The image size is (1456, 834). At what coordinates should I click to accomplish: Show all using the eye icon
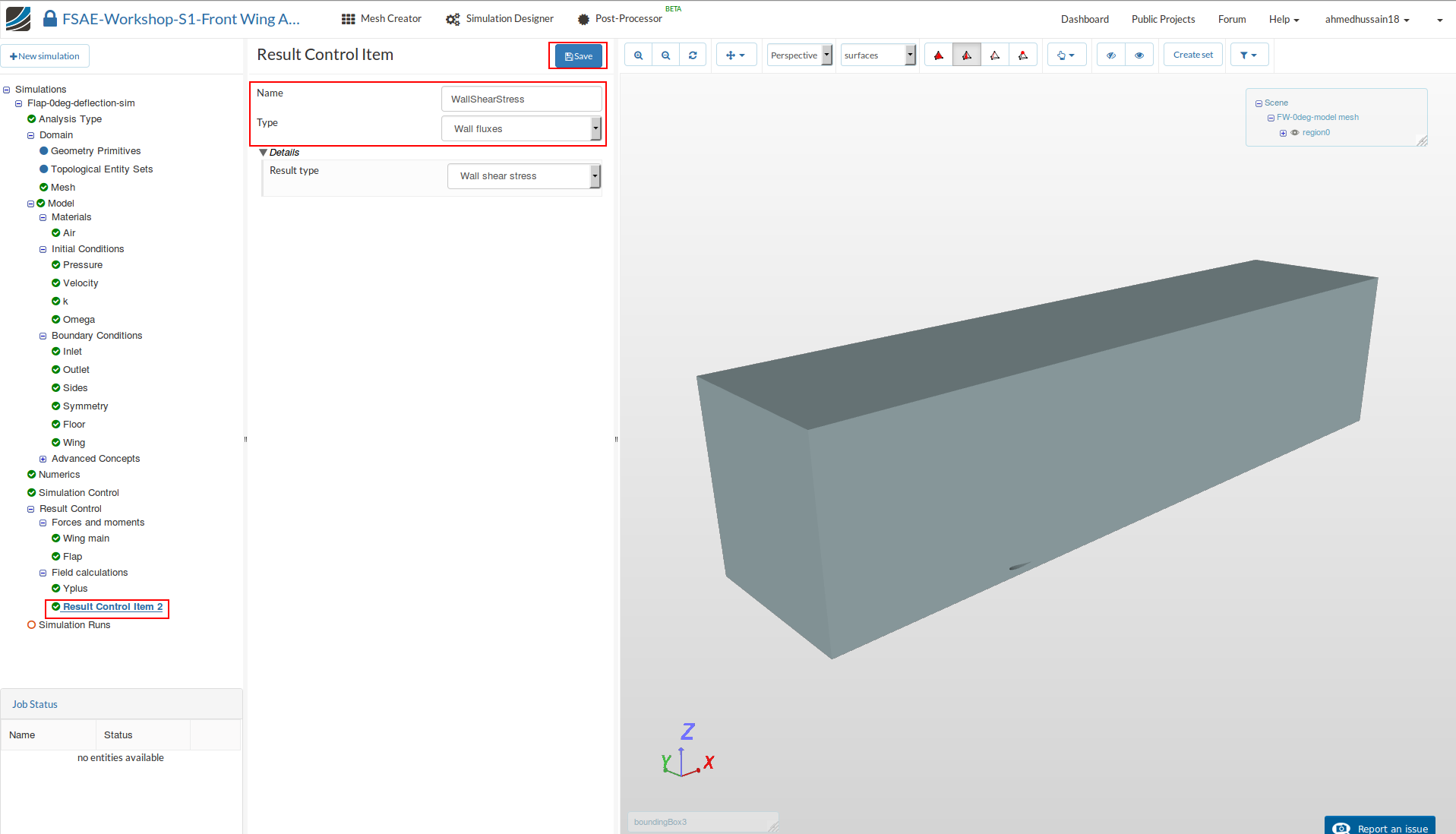[x=1139, y=55]
